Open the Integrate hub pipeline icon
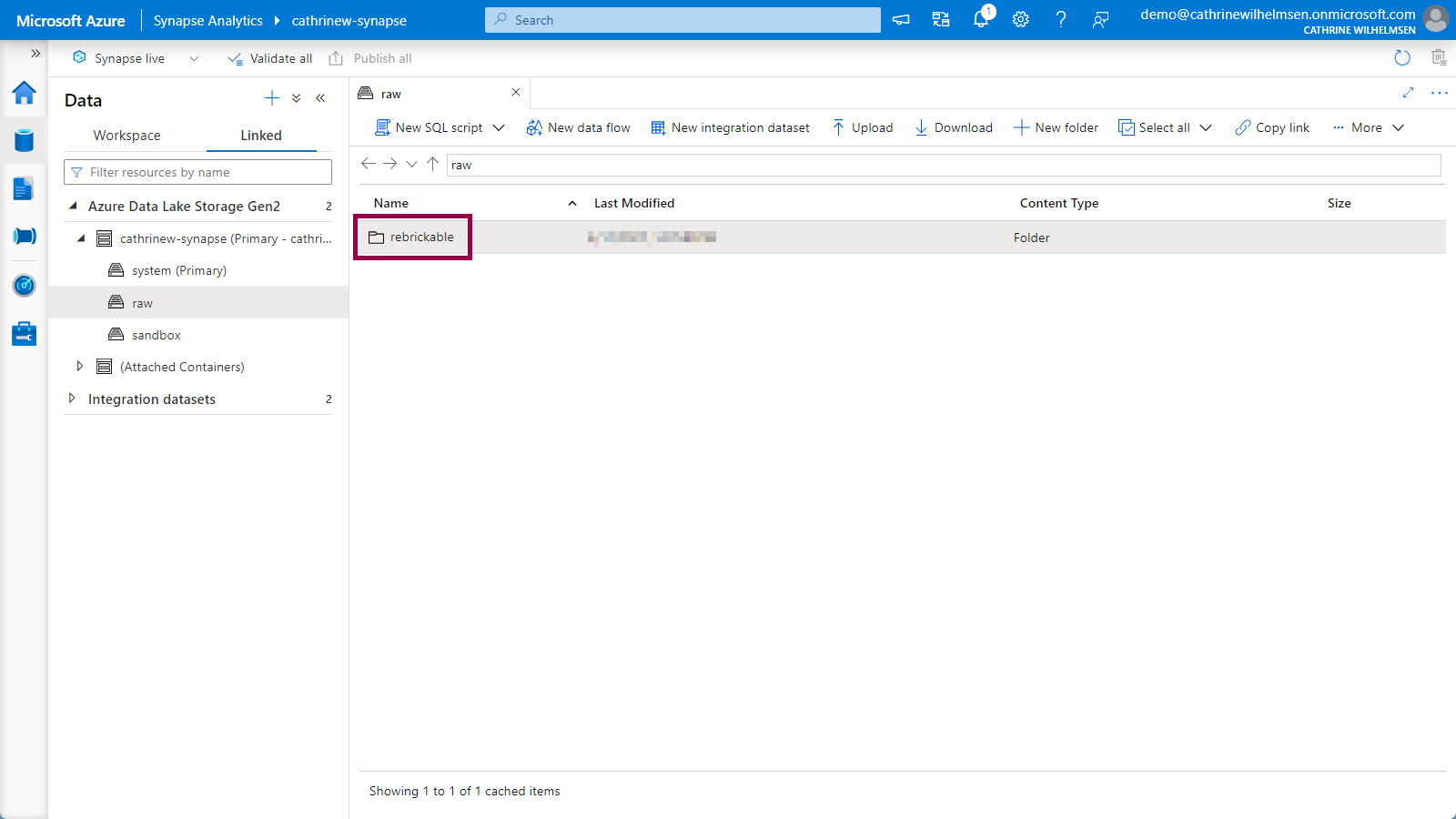This screenshot has width=1456, height=819. [x=24, y=237]
